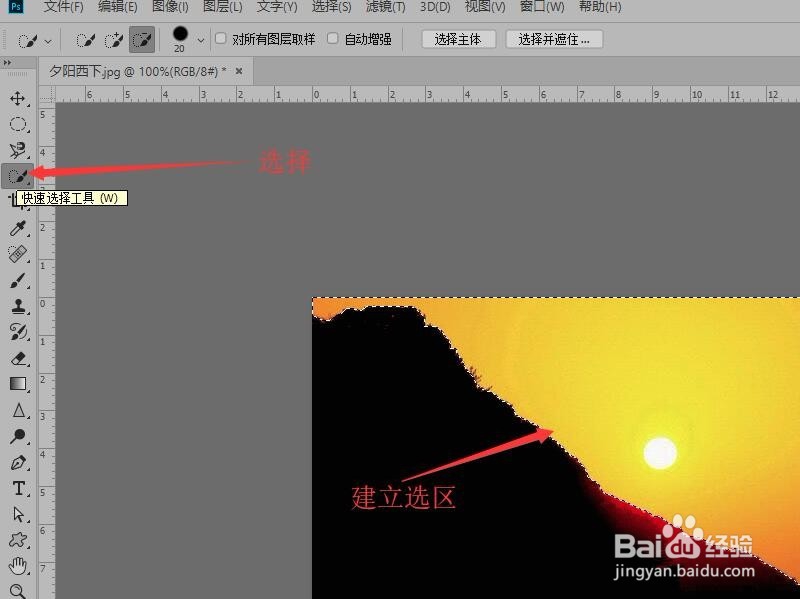Select the Dodge tool
This screenshot has height=599, width=800.
coord(18,436)
